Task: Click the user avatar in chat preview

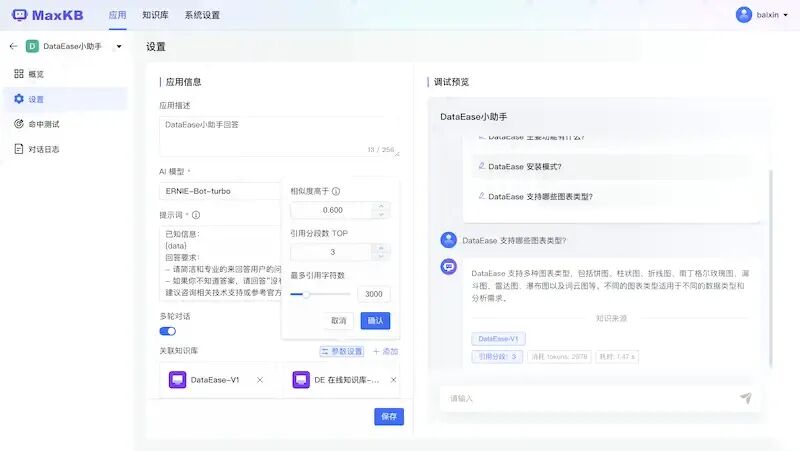Action: pyautogui.click(x=448, y=240)
